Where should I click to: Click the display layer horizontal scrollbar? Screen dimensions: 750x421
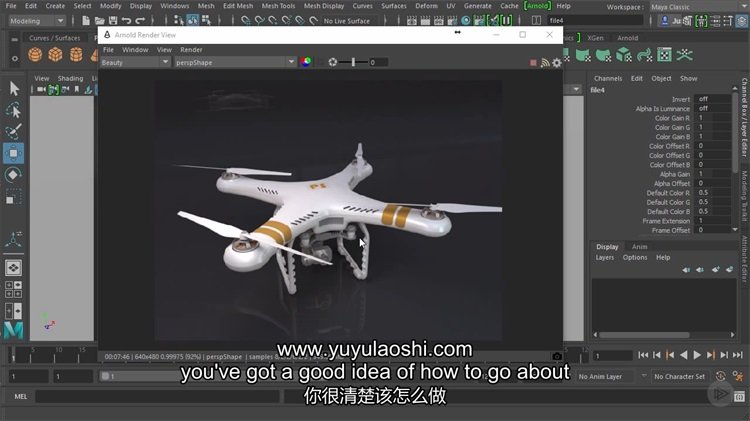coord(644,335)
